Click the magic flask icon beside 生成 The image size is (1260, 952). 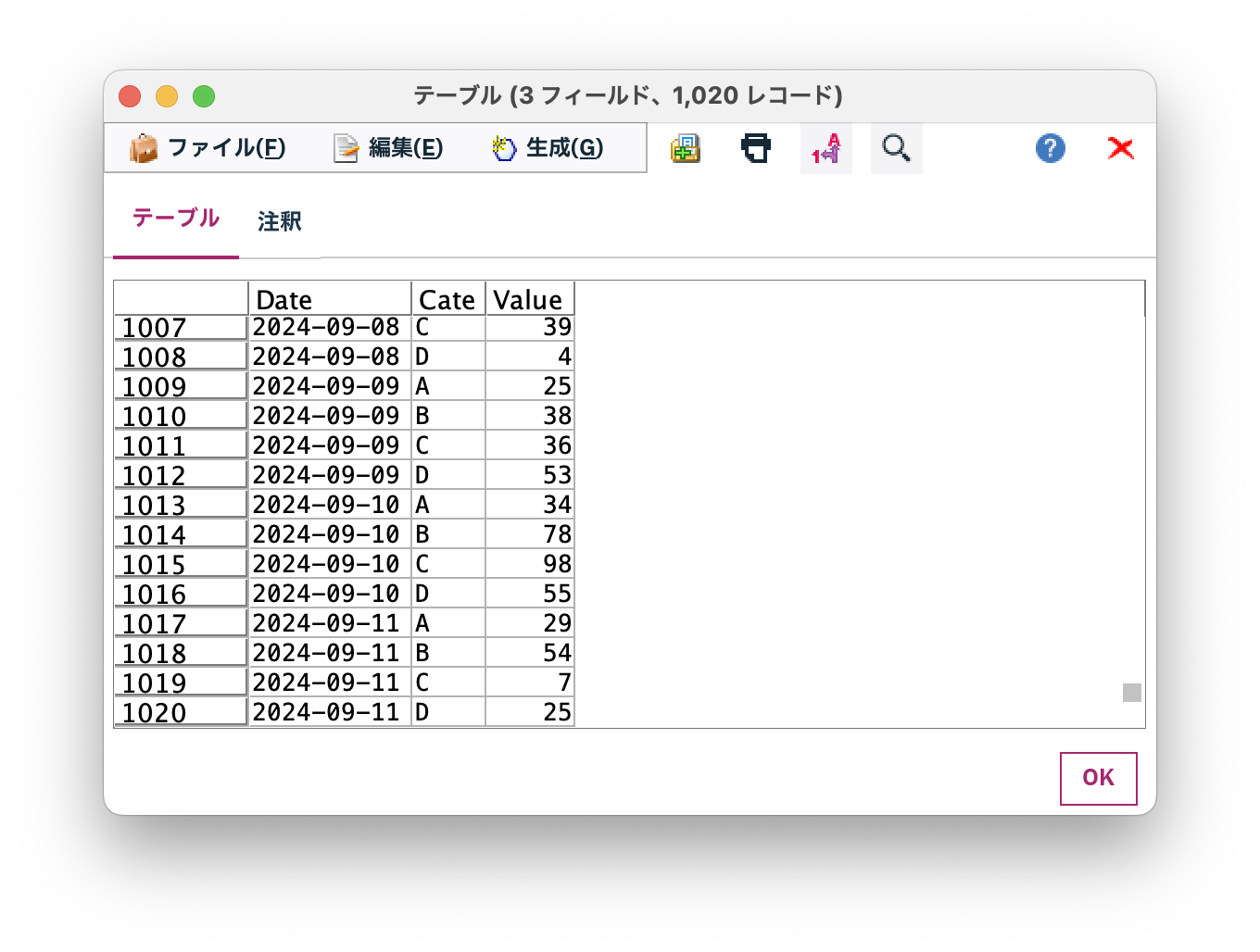[503, 147]
